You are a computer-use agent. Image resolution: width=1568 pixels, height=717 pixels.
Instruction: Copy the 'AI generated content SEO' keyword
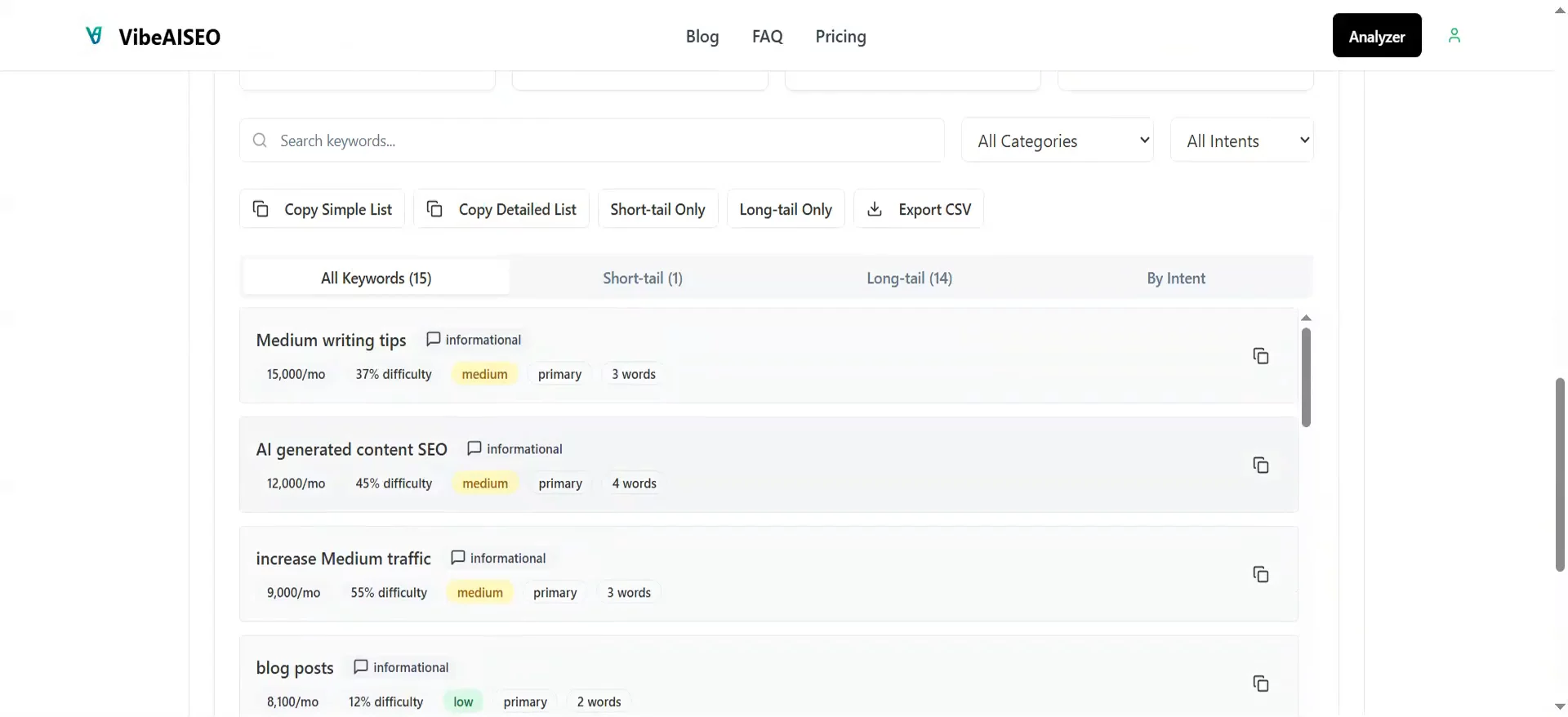click(1260, 465)
